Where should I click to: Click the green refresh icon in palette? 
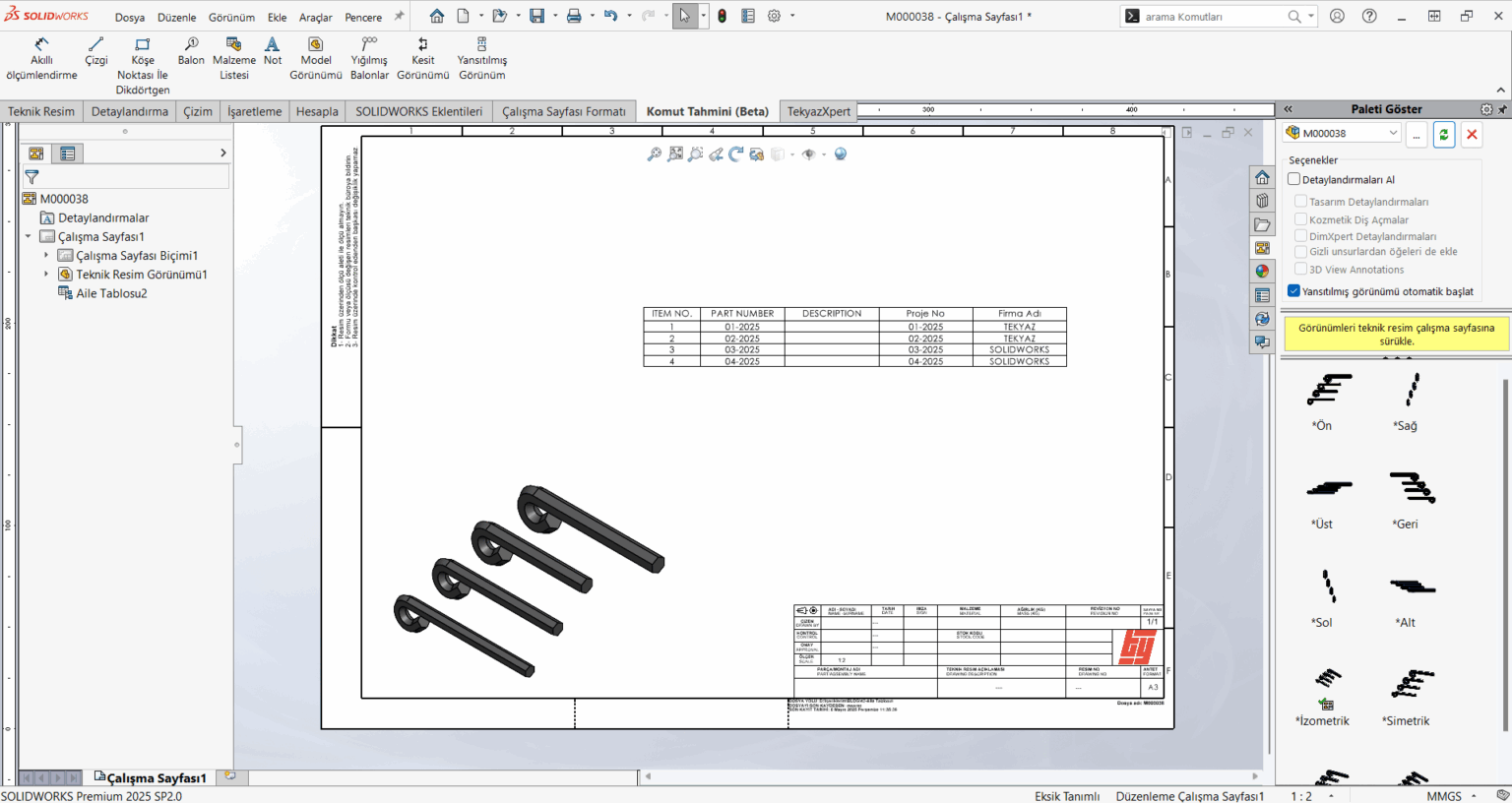tap(1443, 135)
